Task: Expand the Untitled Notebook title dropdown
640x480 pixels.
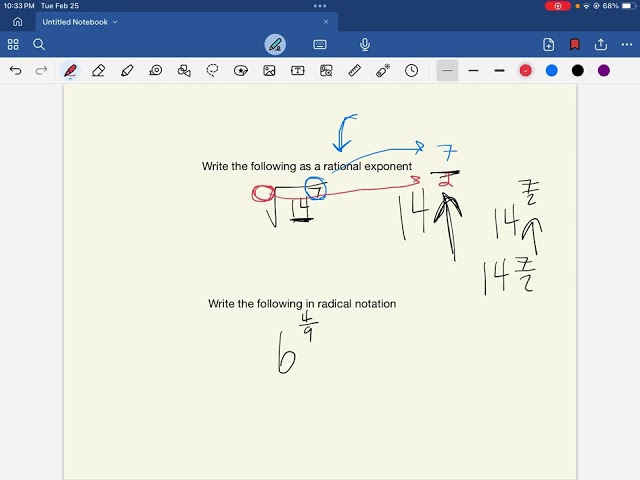Action: [115, 22]
